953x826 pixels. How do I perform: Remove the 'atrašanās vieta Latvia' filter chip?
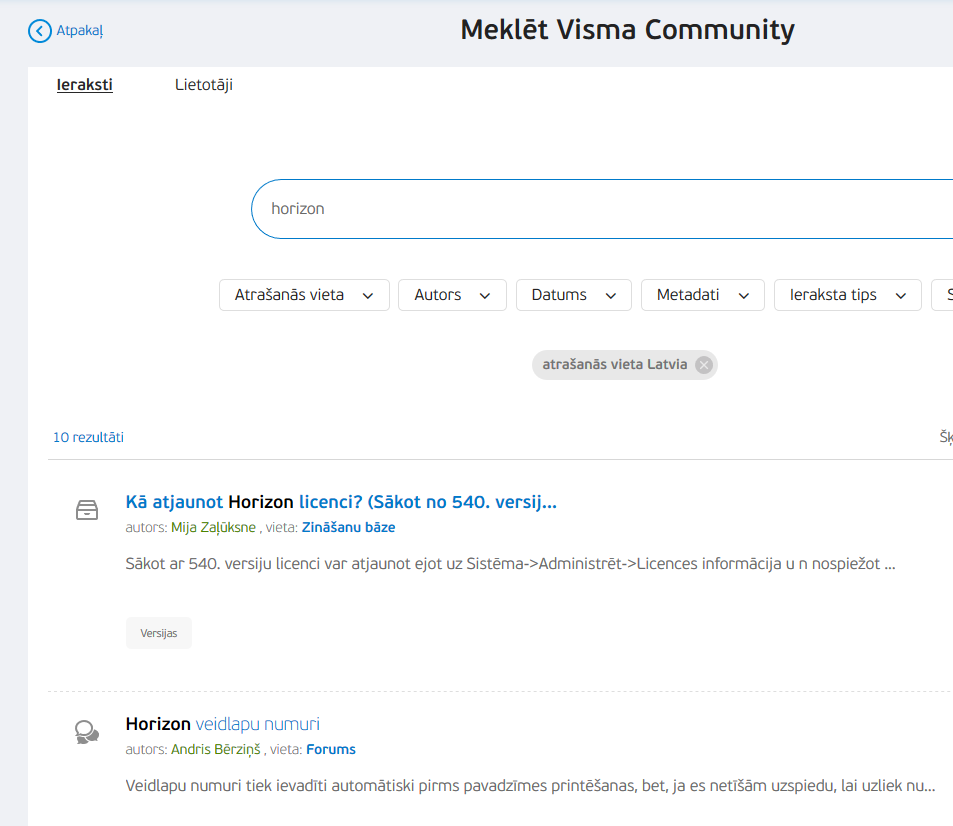click(x=704, y=365)
